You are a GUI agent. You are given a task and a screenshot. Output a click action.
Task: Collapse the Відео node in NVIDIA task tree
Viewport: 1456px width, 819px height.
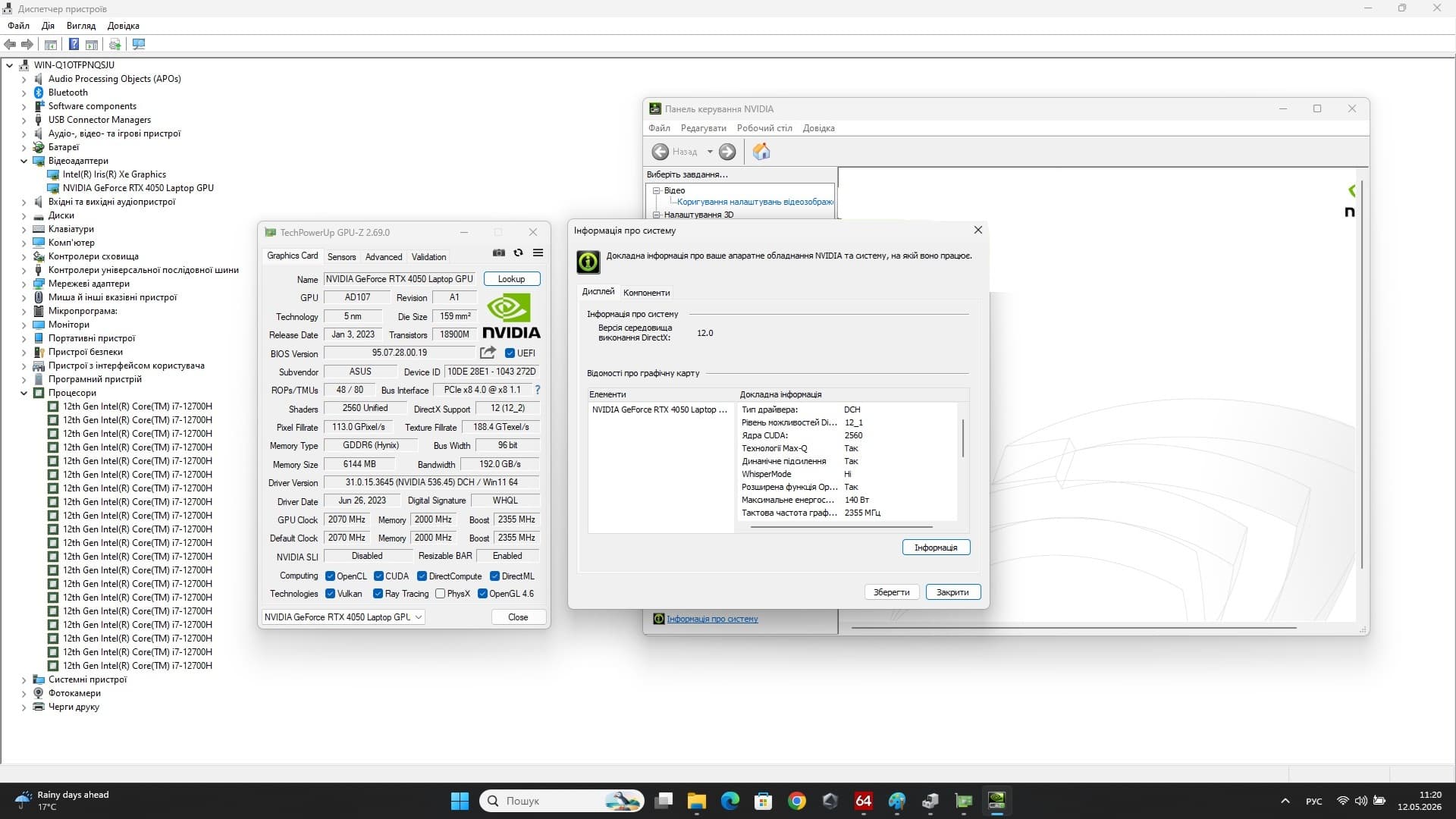[657, 191]
